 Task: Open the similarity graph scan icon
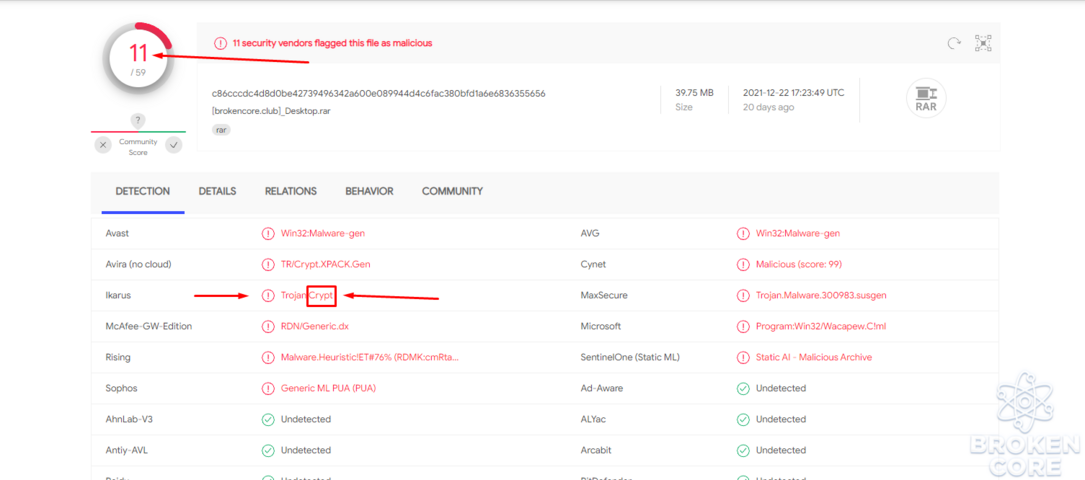coord(983,43)
